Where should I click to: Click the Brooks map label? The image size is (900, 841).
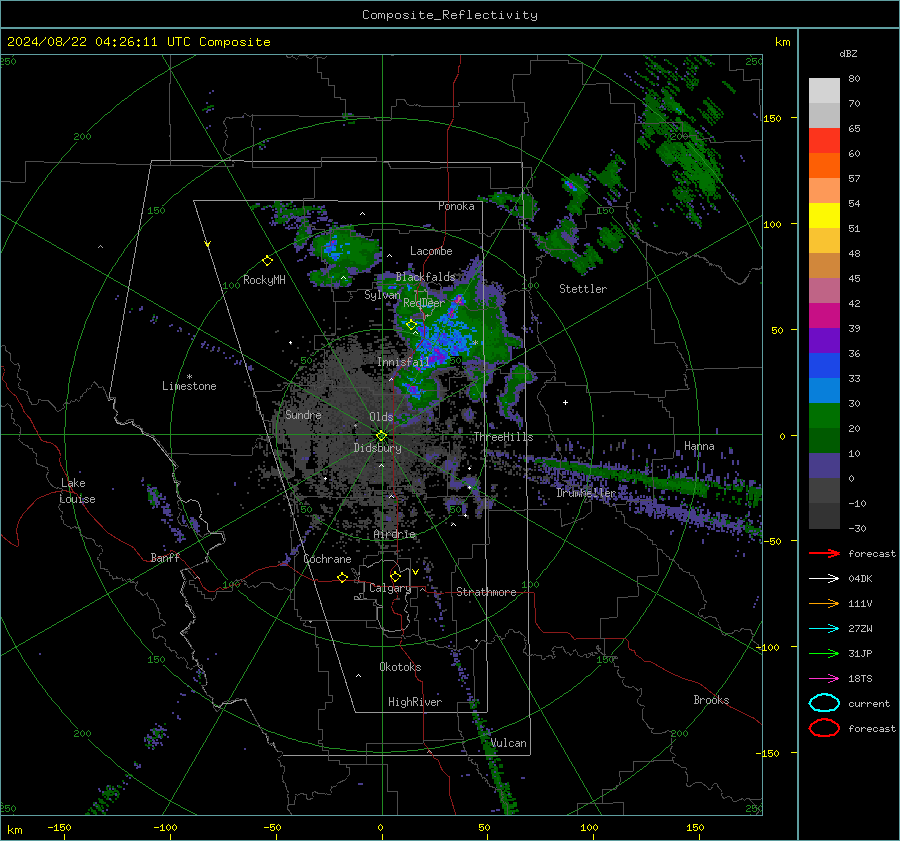pyautogui.click(x=711, y=700)
